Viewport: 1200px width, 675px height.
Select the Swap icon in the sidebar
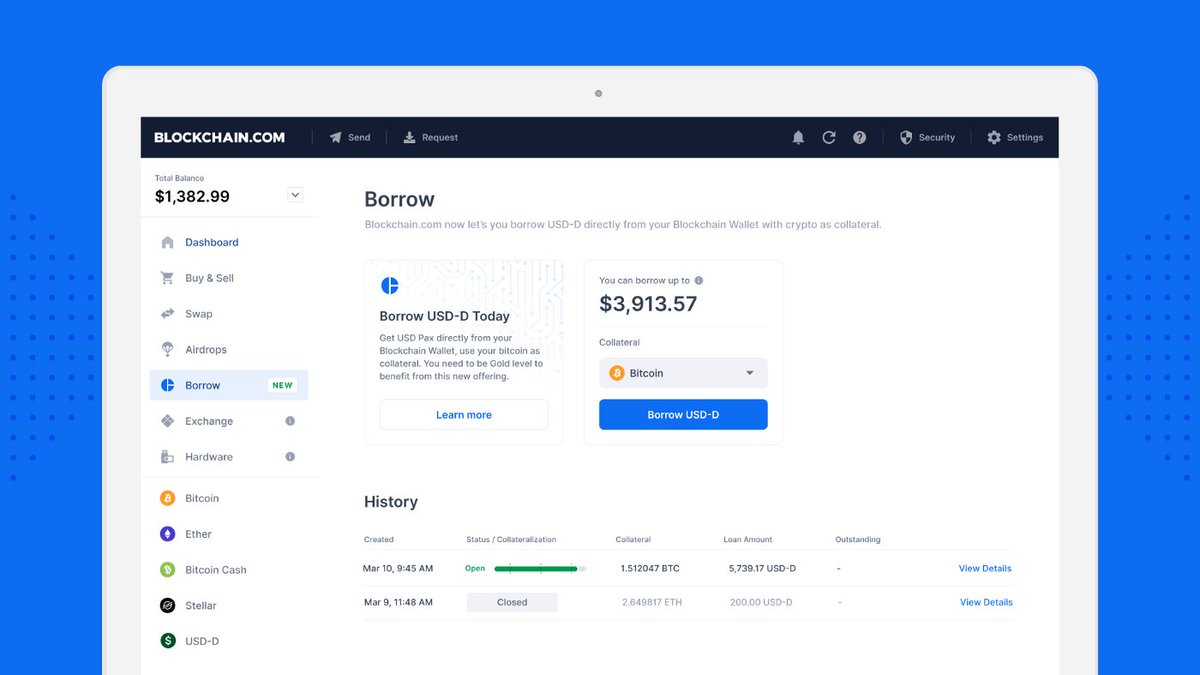(x=167, y=313)
